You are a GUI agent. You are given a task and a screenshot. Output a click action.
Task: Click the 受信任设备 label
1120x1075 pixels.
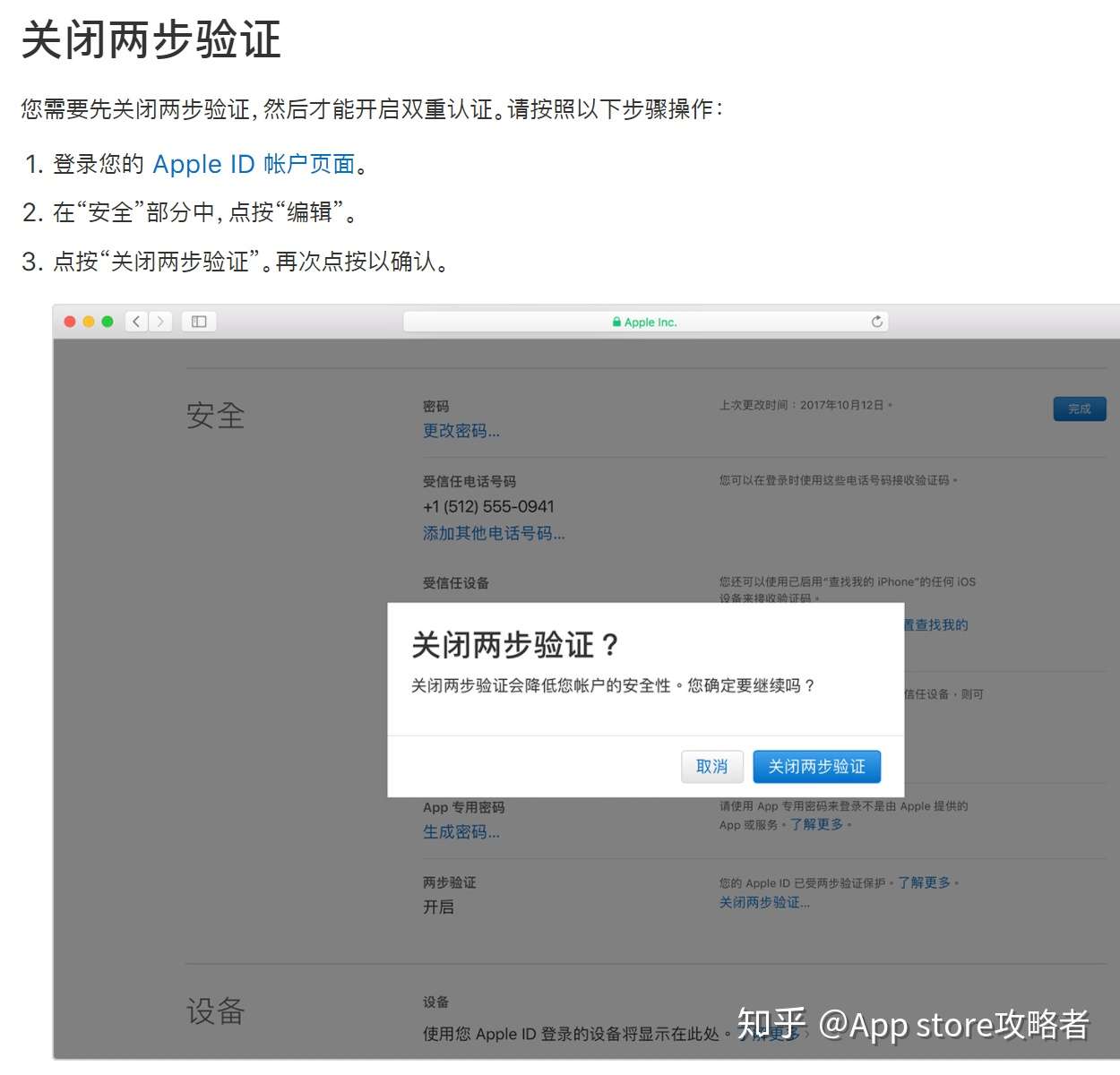click(456, 583)
